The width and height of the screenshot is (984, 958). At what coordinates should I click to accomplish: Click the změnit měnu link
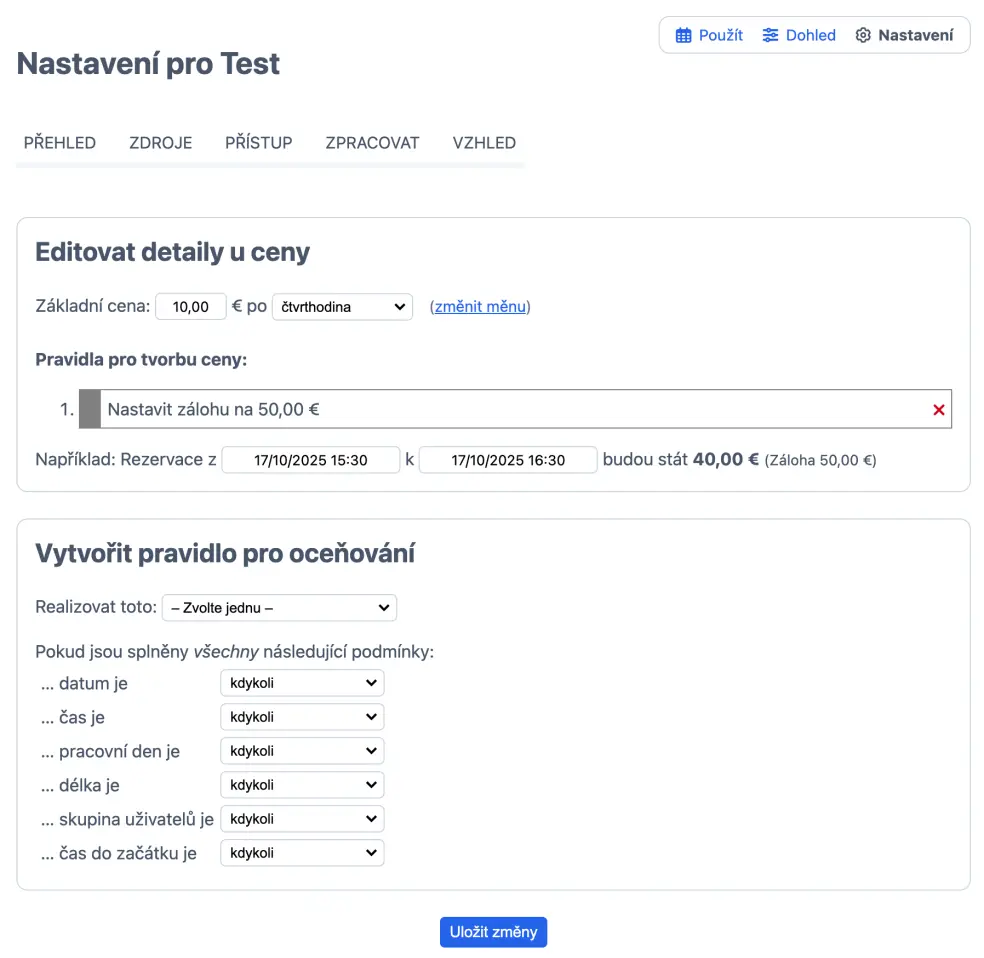coord(480,307)
